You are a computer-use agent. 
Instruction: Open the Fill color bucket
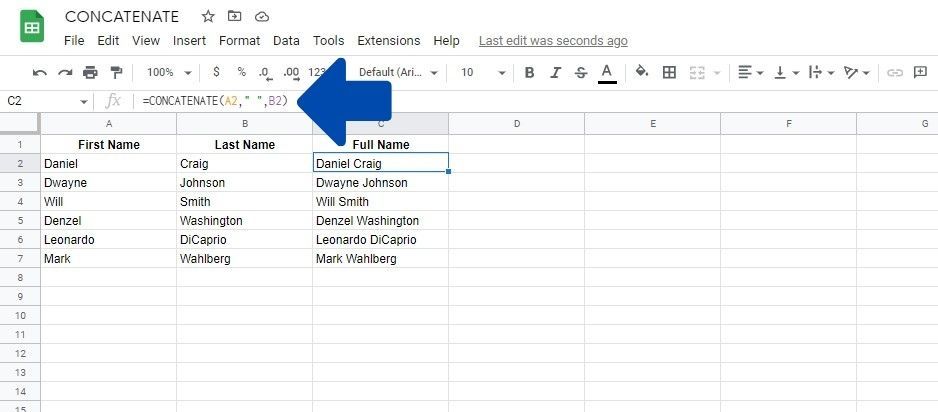click(x=642, y=72)
